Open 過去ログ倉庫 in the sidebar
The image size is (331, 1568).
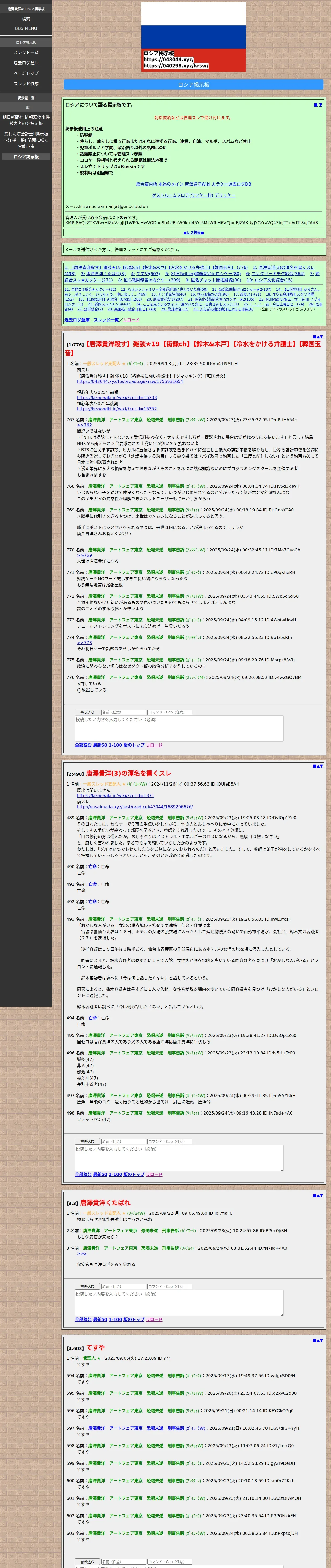[26, 63]
